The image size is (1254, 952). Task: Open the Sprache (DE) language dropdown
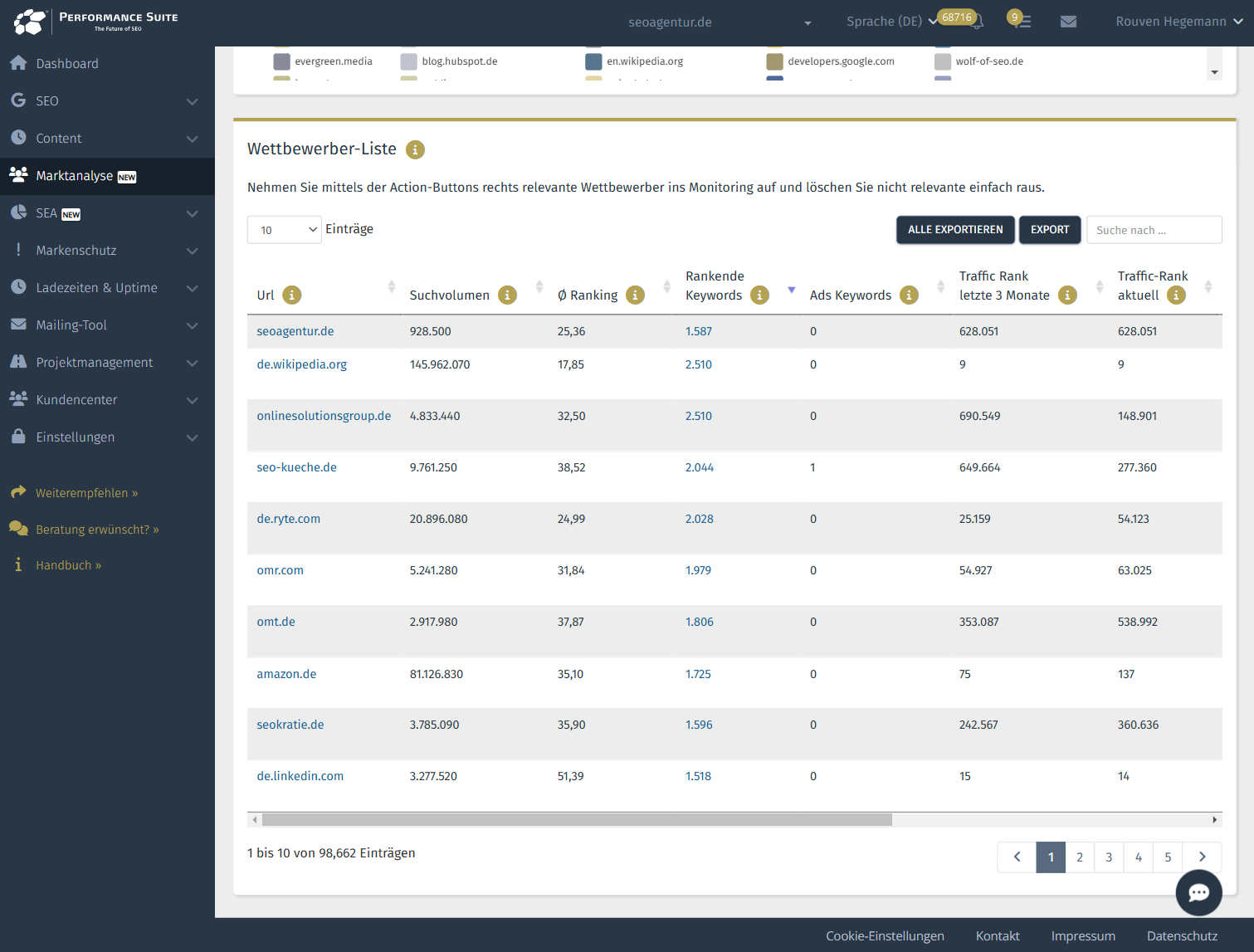point(891,22)
